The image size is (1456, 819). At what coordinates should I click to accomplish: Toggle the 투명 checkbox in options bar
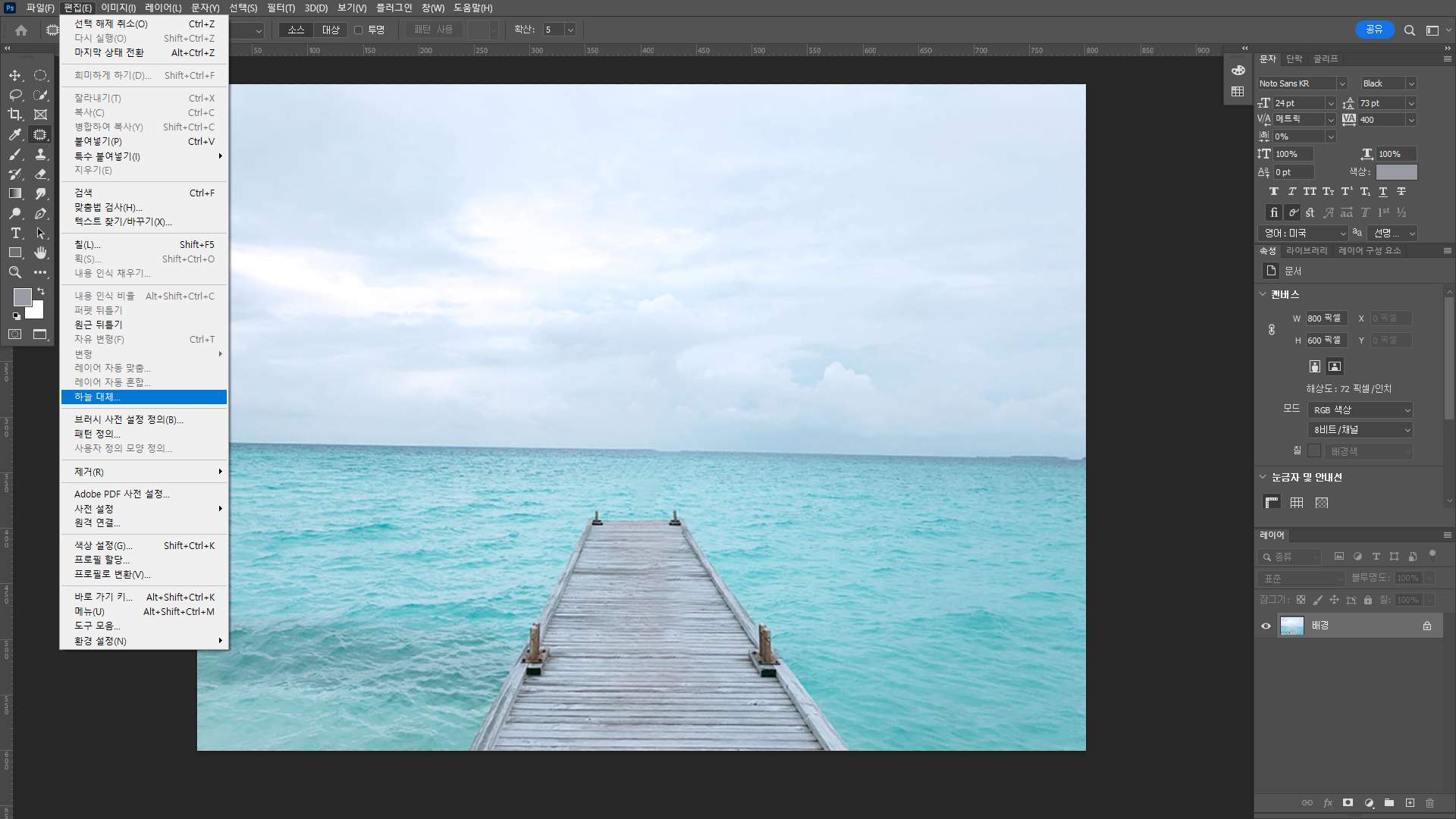point(359,30)
